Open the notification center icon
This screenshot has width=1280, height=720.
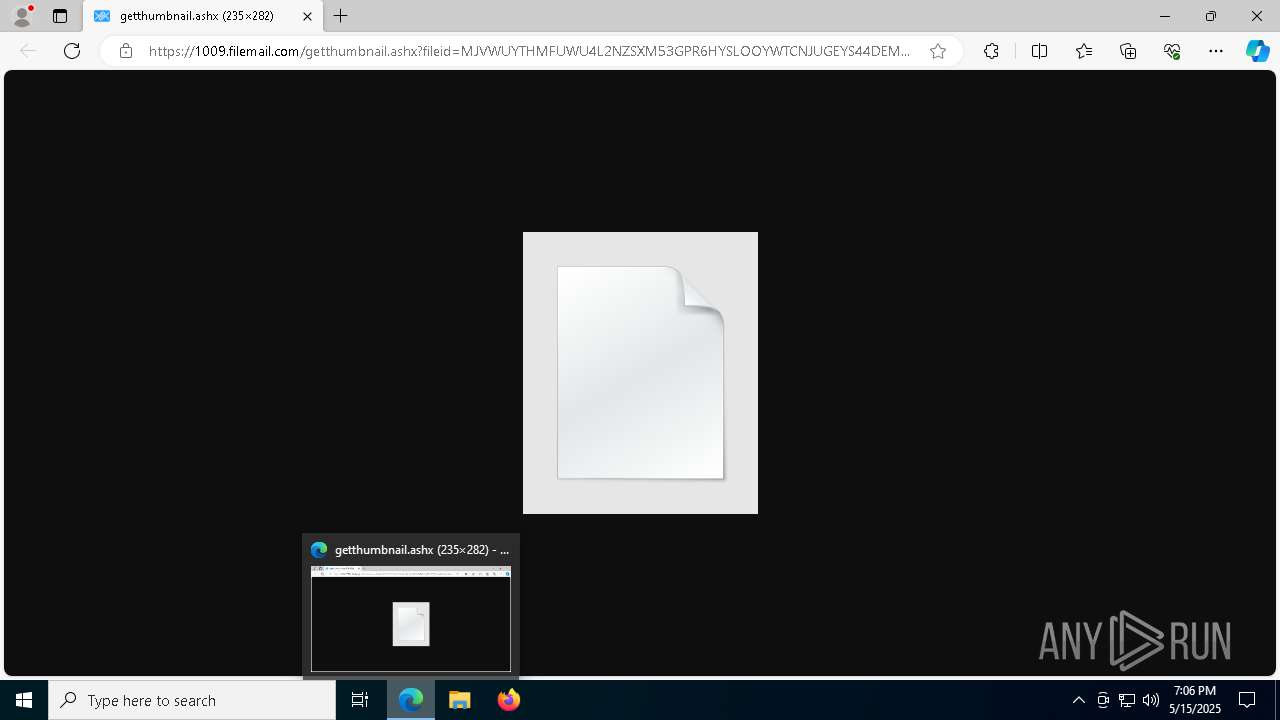coord(1247,700)
